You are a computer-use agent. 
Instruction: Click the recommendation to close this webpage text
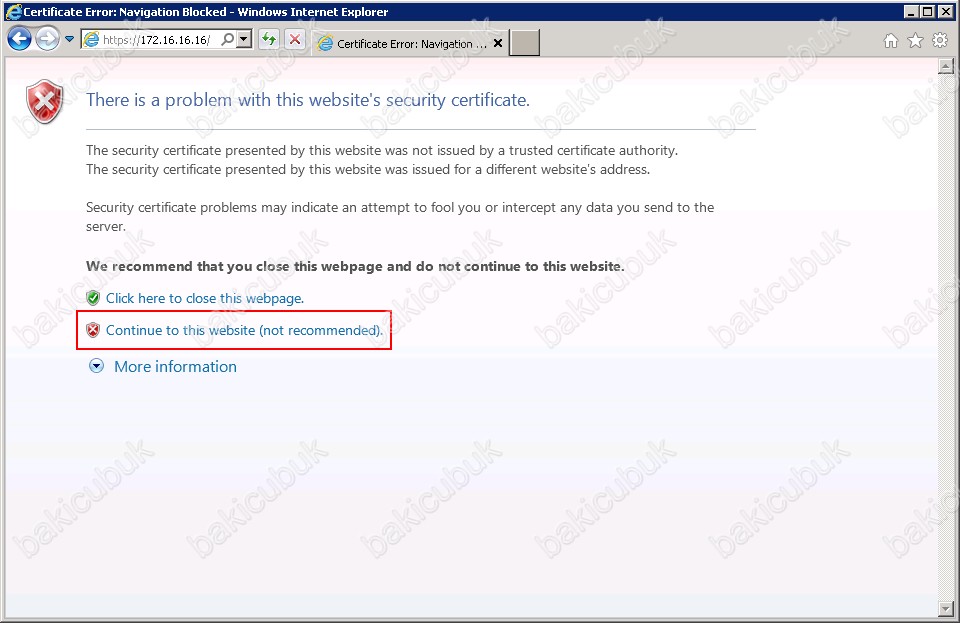click(x=355, y=266)
